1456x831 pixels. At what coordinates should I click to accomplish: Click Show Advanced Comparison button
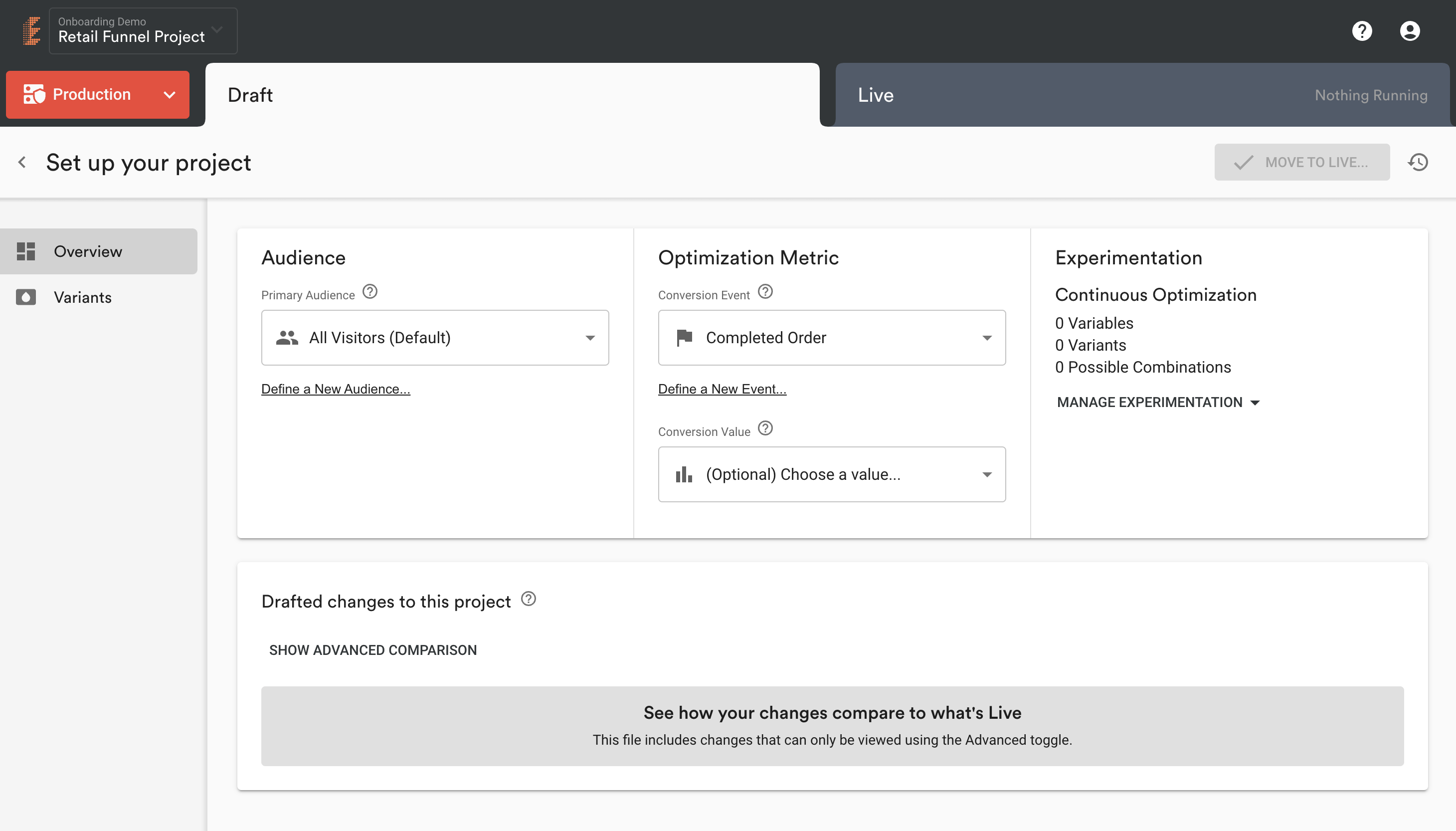pos(372,650)
